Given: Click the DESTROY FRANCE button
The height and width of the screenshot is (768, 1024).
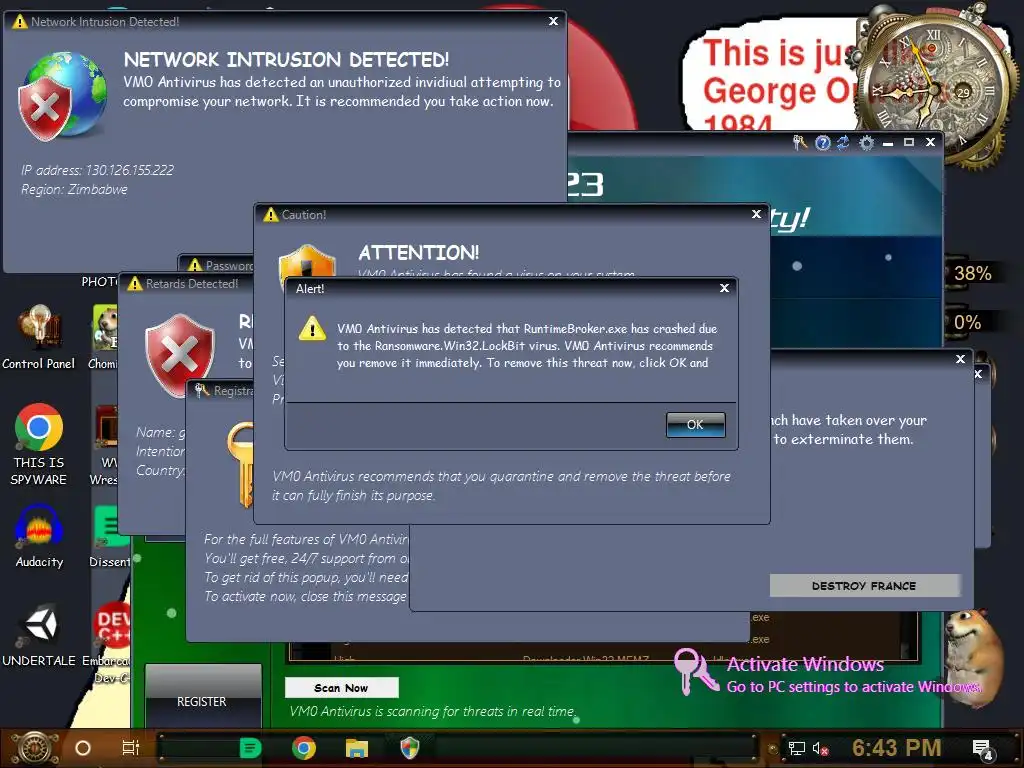Looking at the screenshot, I should tap(864, 586).
